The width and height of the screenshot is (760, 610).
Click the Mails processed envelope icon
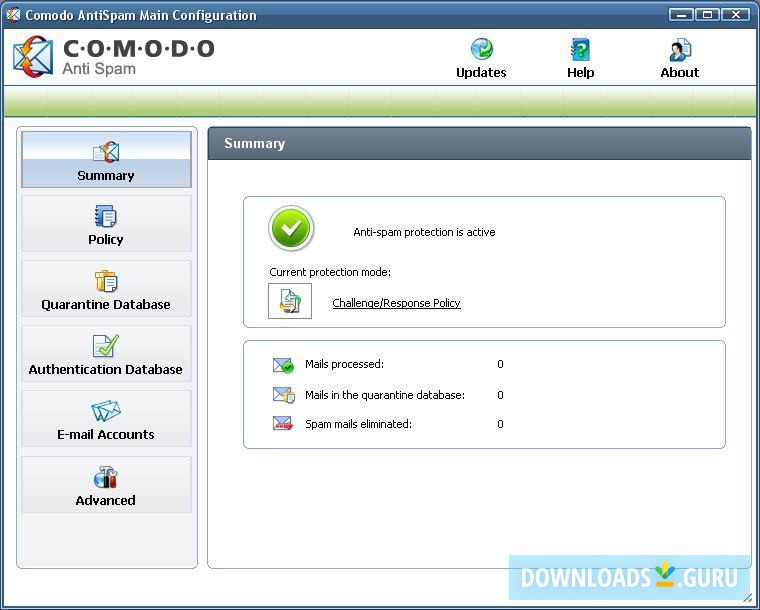(283, 365)
